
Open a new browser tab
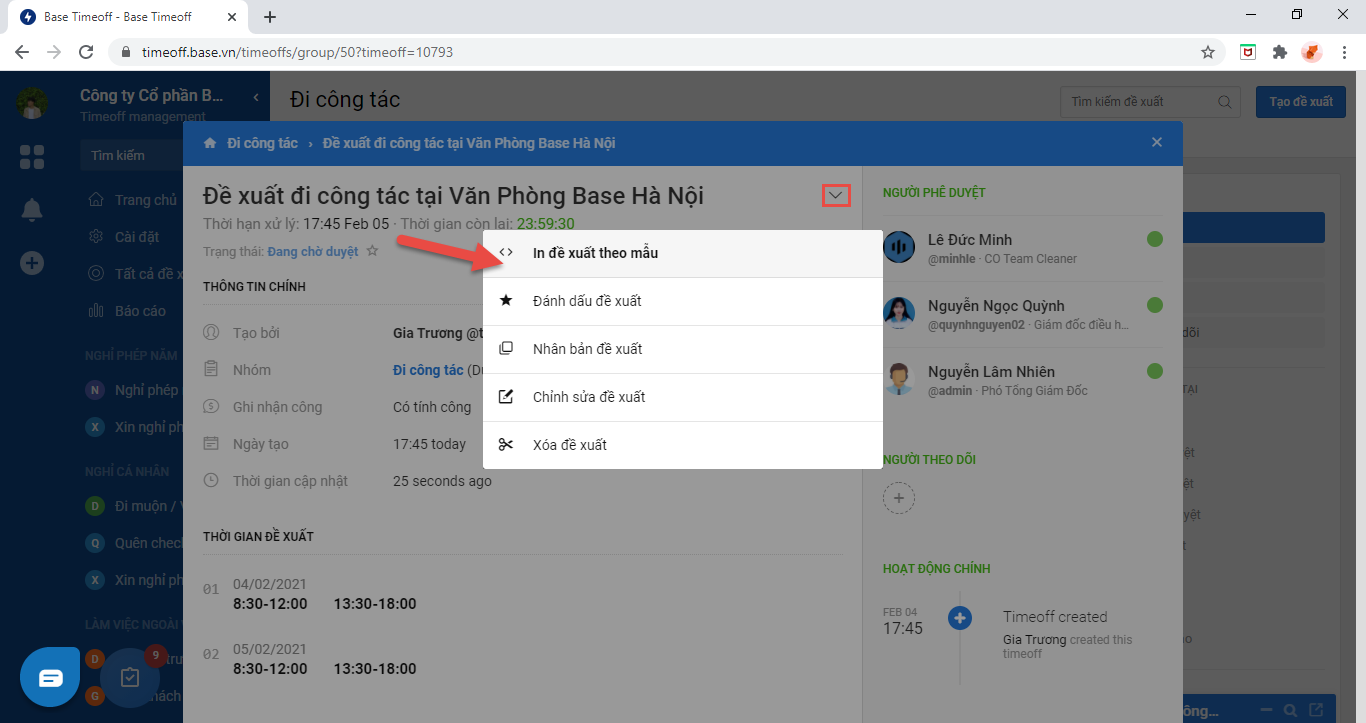pyautogui.click(x=270, y=17)
